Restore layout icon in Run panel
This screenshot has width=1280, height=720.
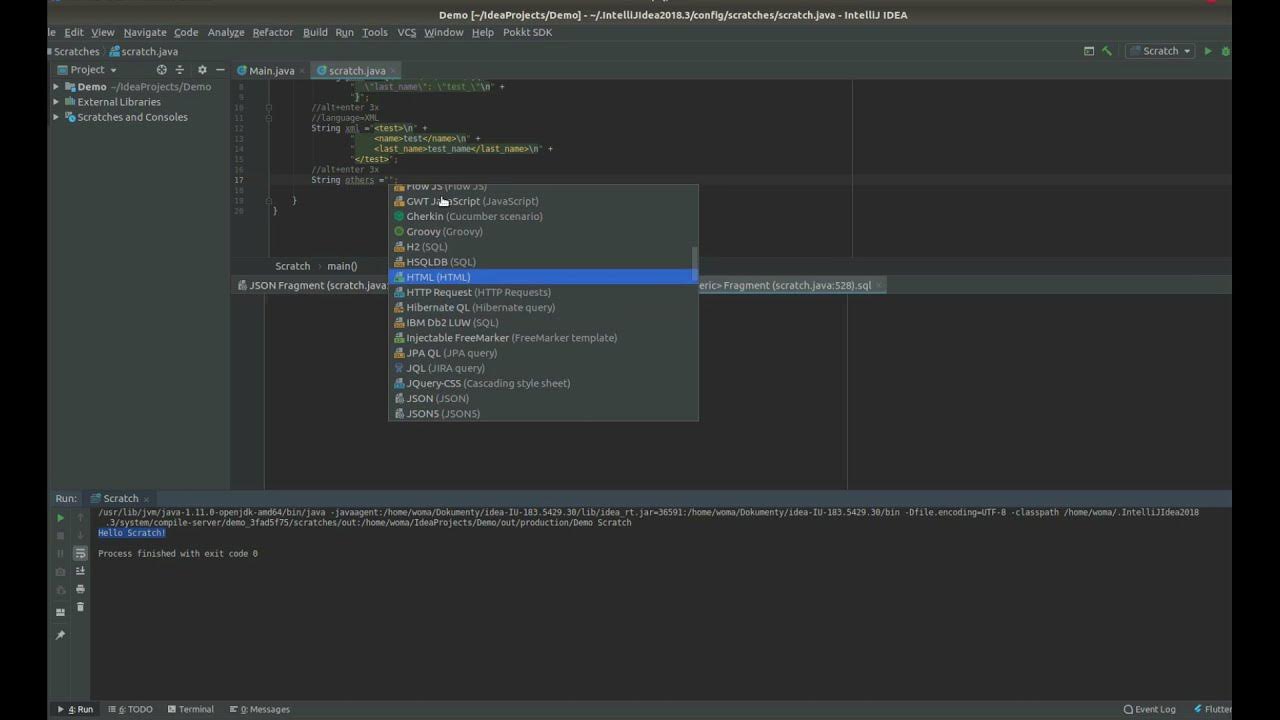[x=60, y=612]
